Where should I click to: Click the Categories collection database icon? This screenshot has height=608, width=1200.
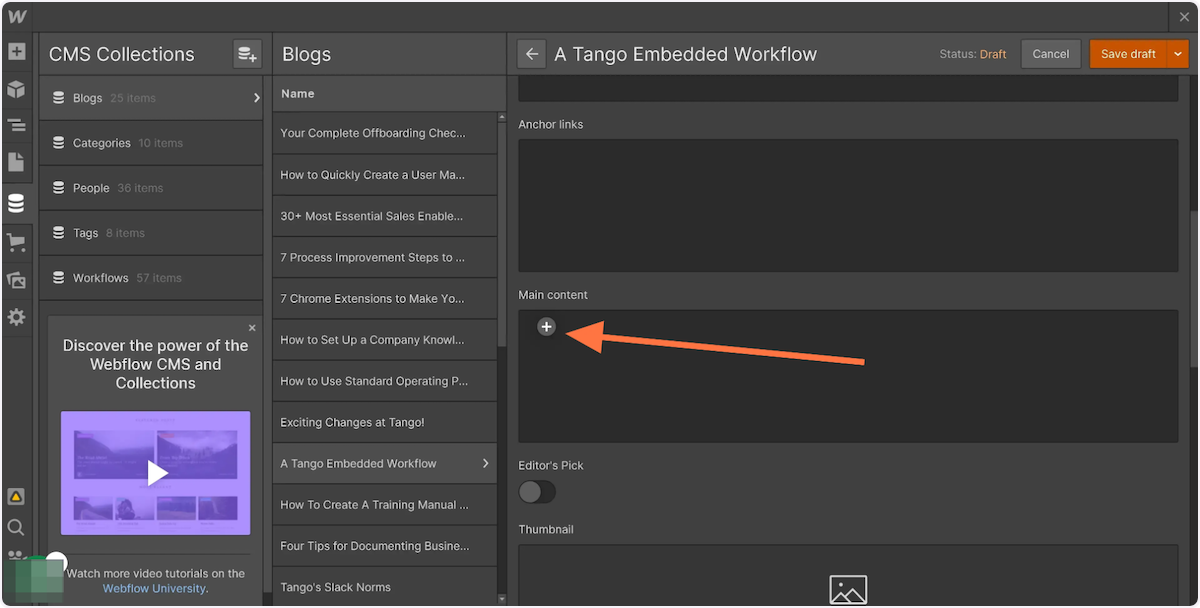coord(59,143)
